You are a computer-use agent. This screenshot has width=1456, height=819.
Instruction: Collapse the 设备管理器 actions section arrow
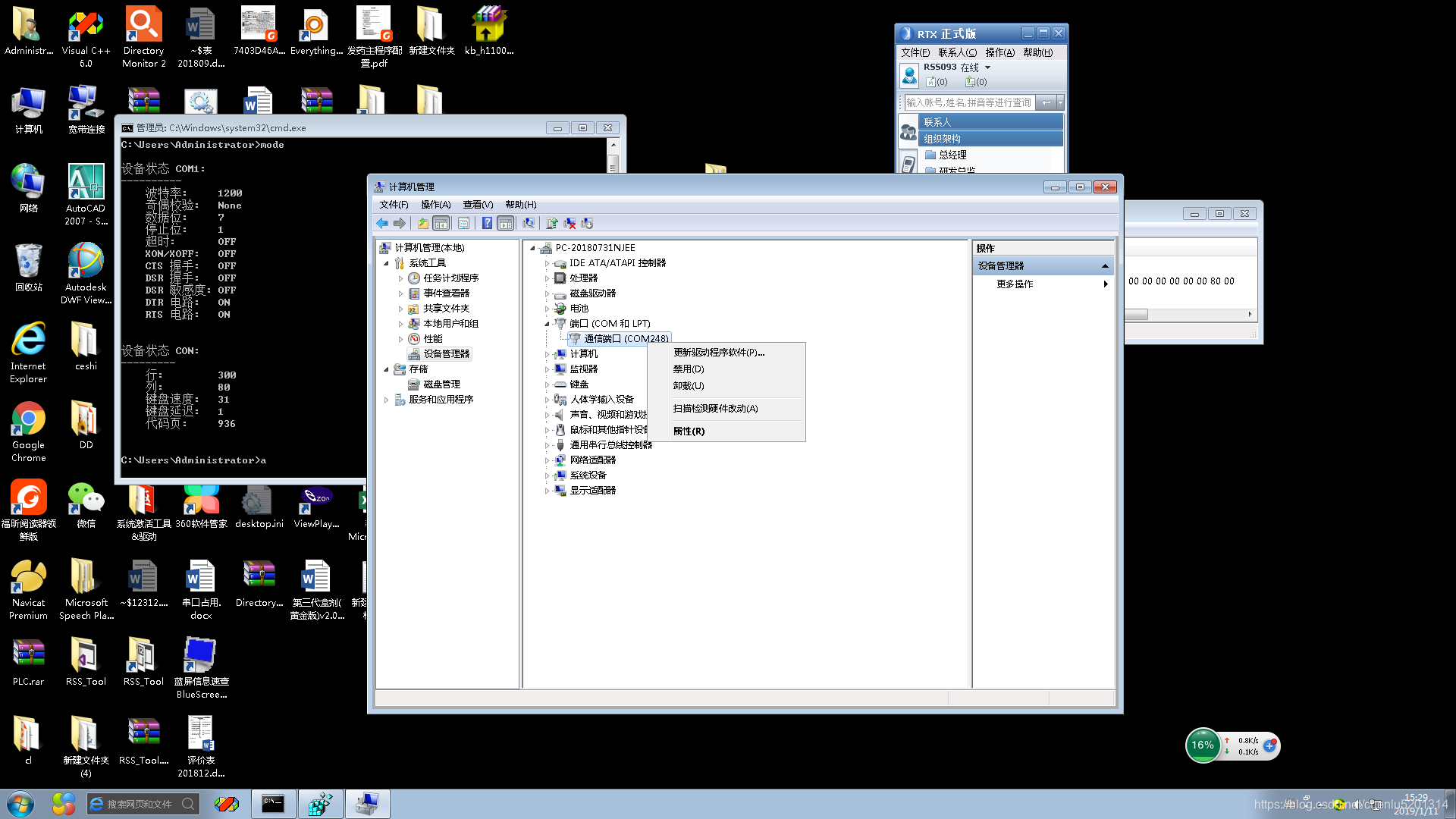tap(1105, 266)
